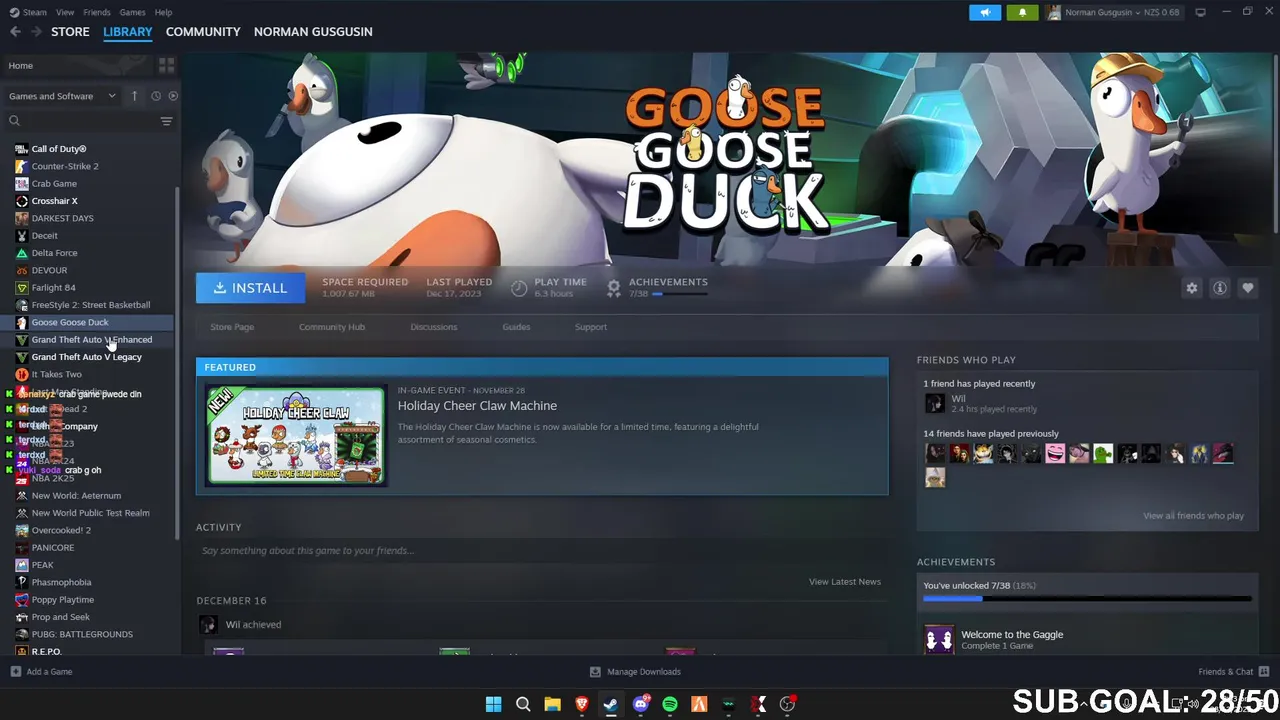Go to the COMMUNITY tab

[203, 32]
